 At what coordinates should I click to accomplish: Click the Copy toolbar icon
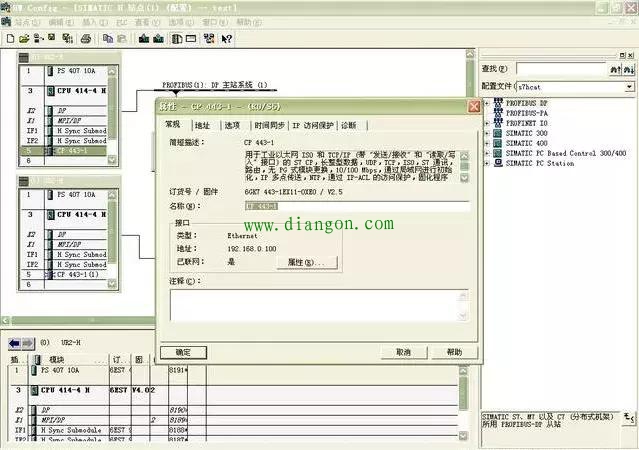click(x=108, y=39)
